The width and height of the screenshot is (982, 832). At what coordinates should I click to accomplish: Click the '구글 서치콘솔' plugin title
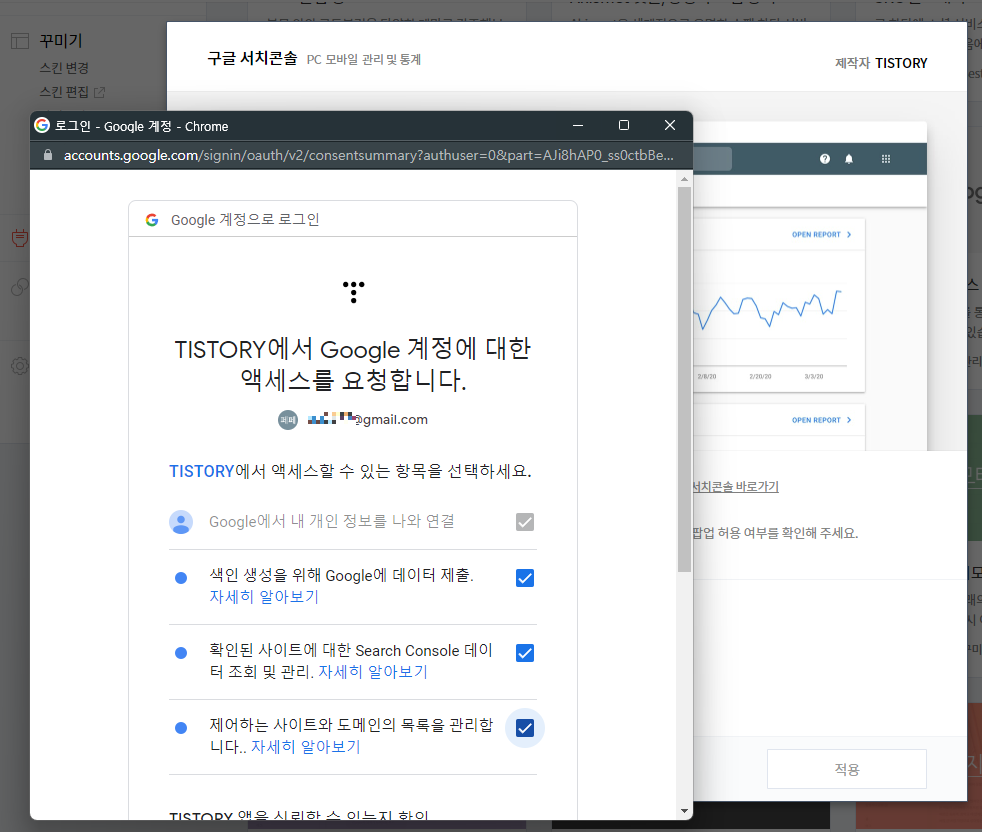252,58
